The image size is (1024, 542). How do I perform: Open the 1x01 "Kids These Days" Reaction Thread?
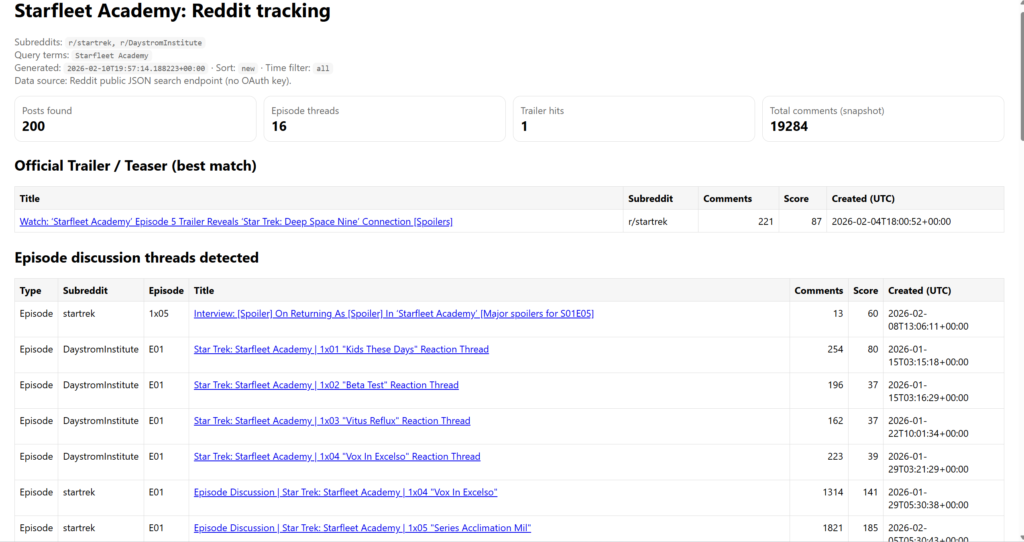[x=341, y=350]
